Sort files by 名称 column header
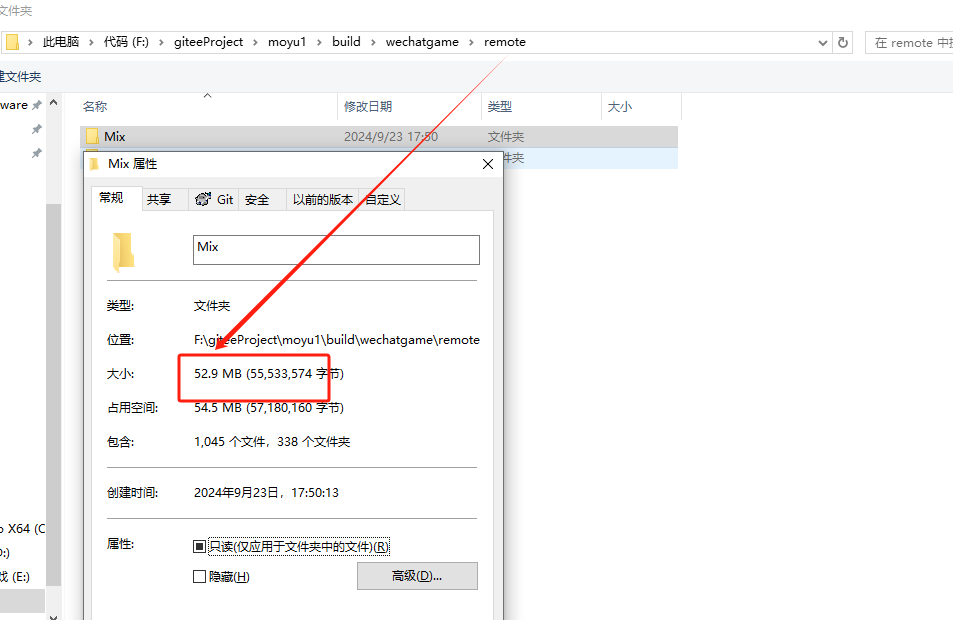Screen dimensions: 953x620 click(95, 106)
